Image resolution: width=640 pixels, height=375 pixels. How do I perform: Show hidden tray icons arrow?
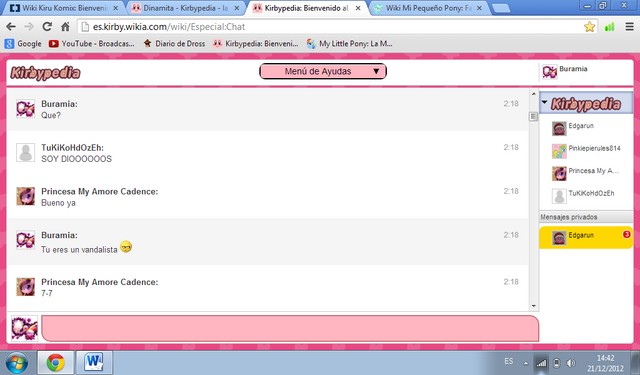[x=526, y=363]
